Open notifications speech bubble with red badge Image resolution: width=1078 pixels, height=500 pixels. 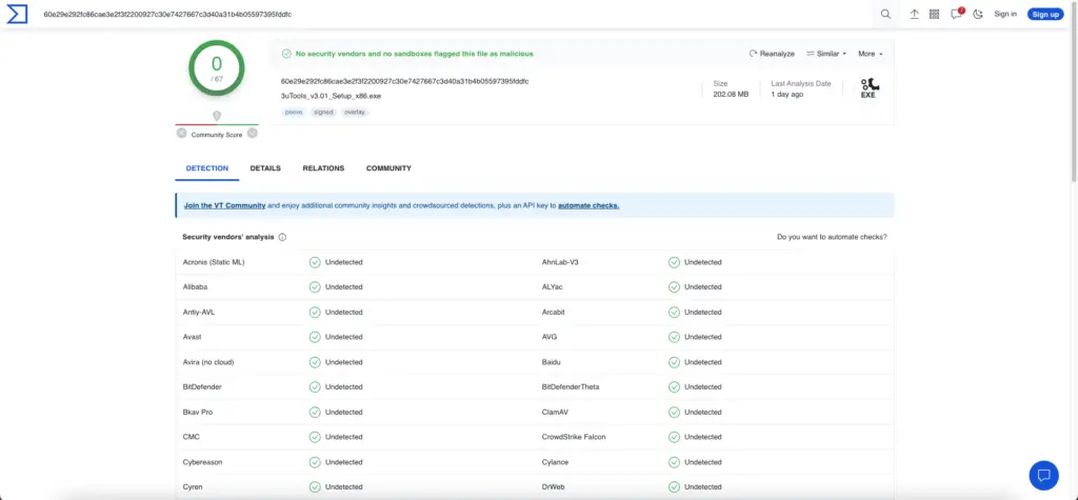point(956,14)
